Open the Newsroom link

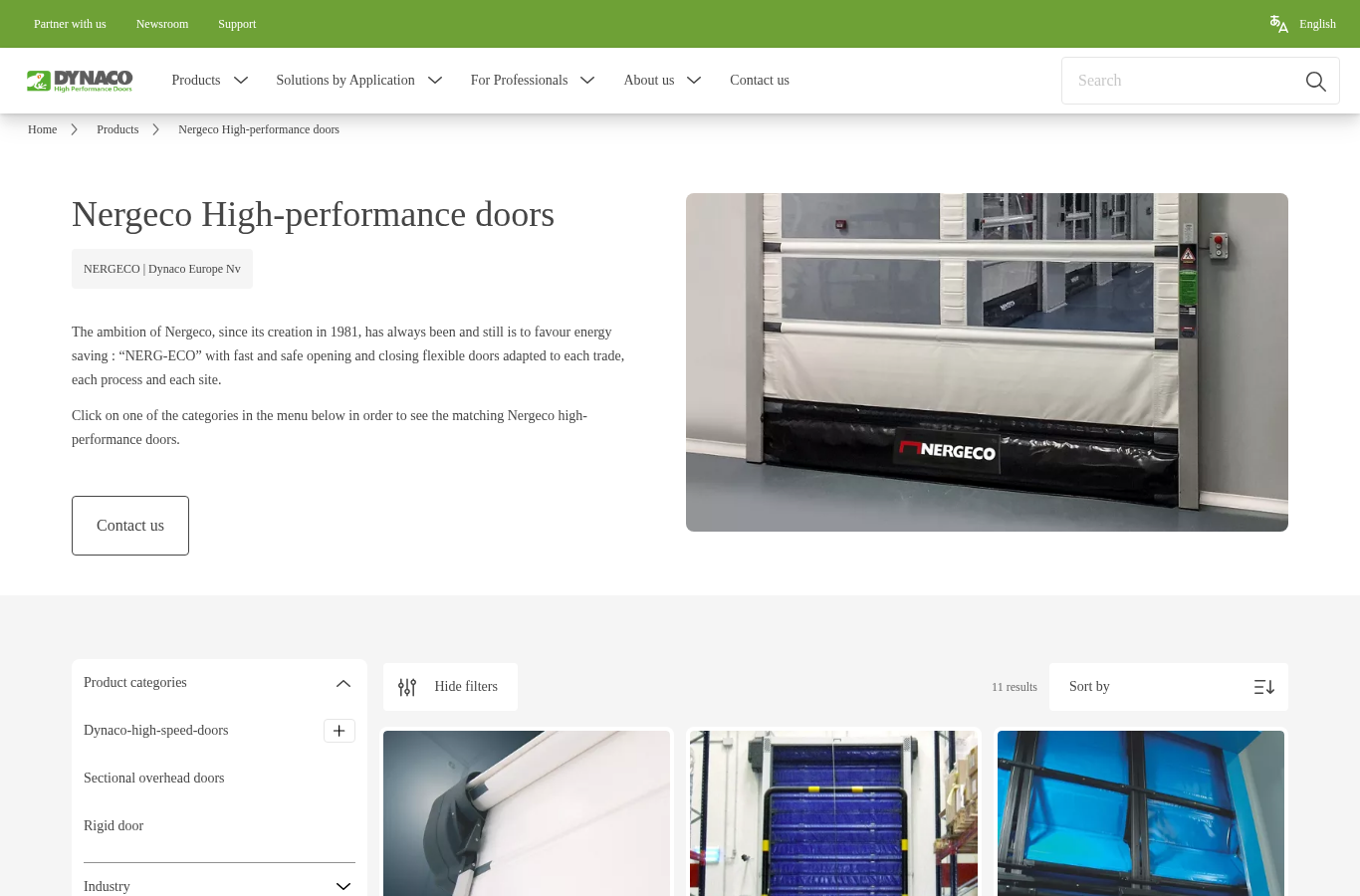(x=162, y=24)
